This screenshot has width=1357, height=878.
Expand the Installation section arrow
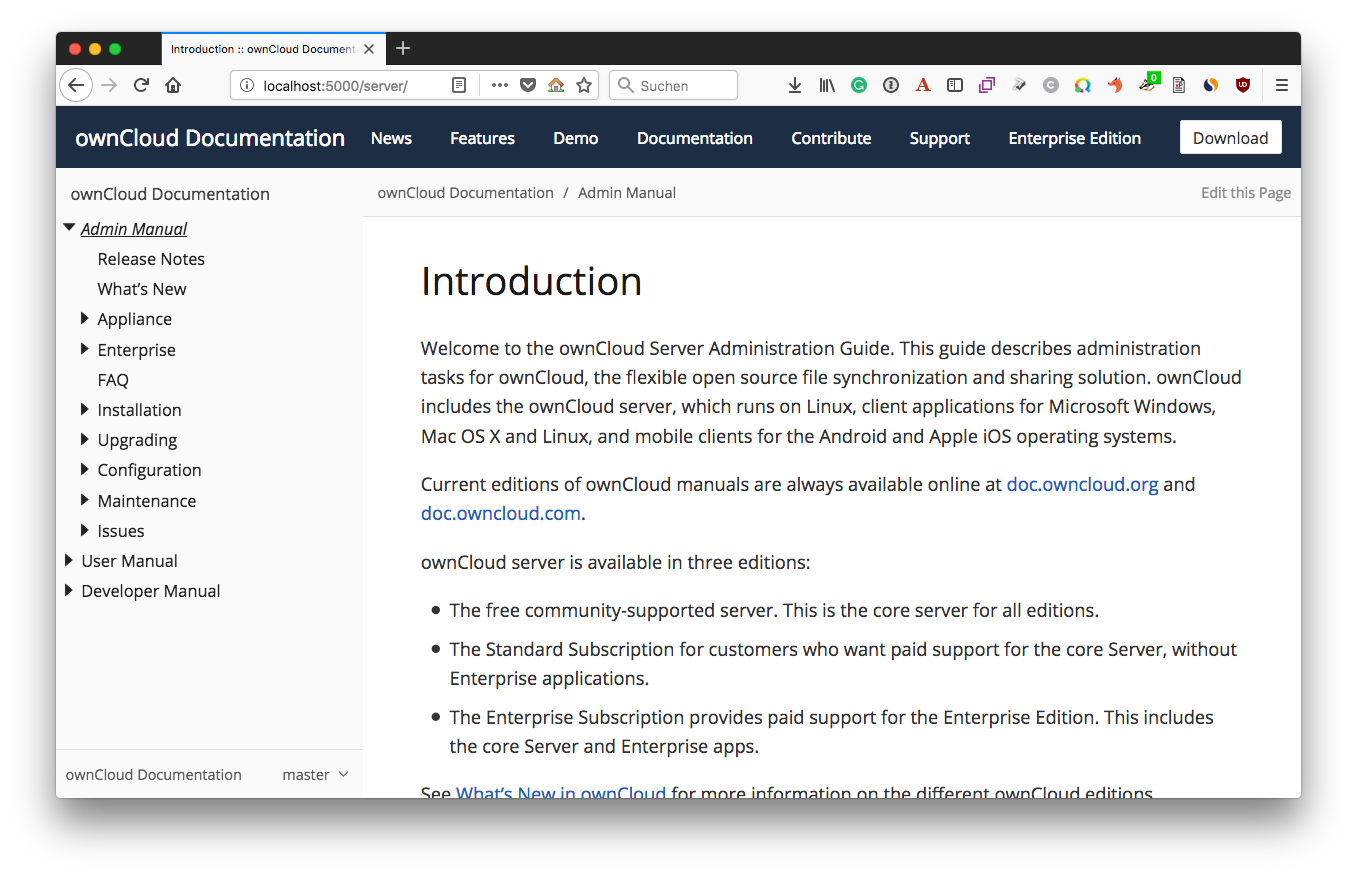[x=85, y=409]
